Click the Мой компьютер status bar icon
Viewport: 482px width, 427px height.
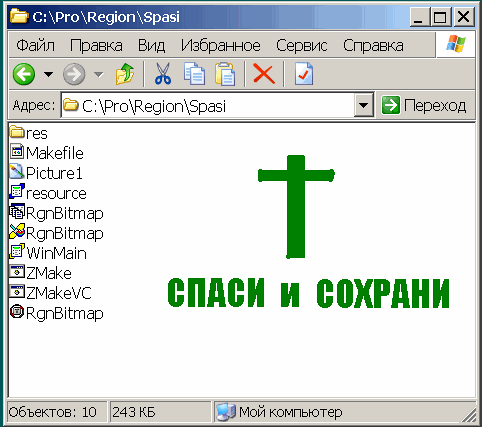coord(226,412)
